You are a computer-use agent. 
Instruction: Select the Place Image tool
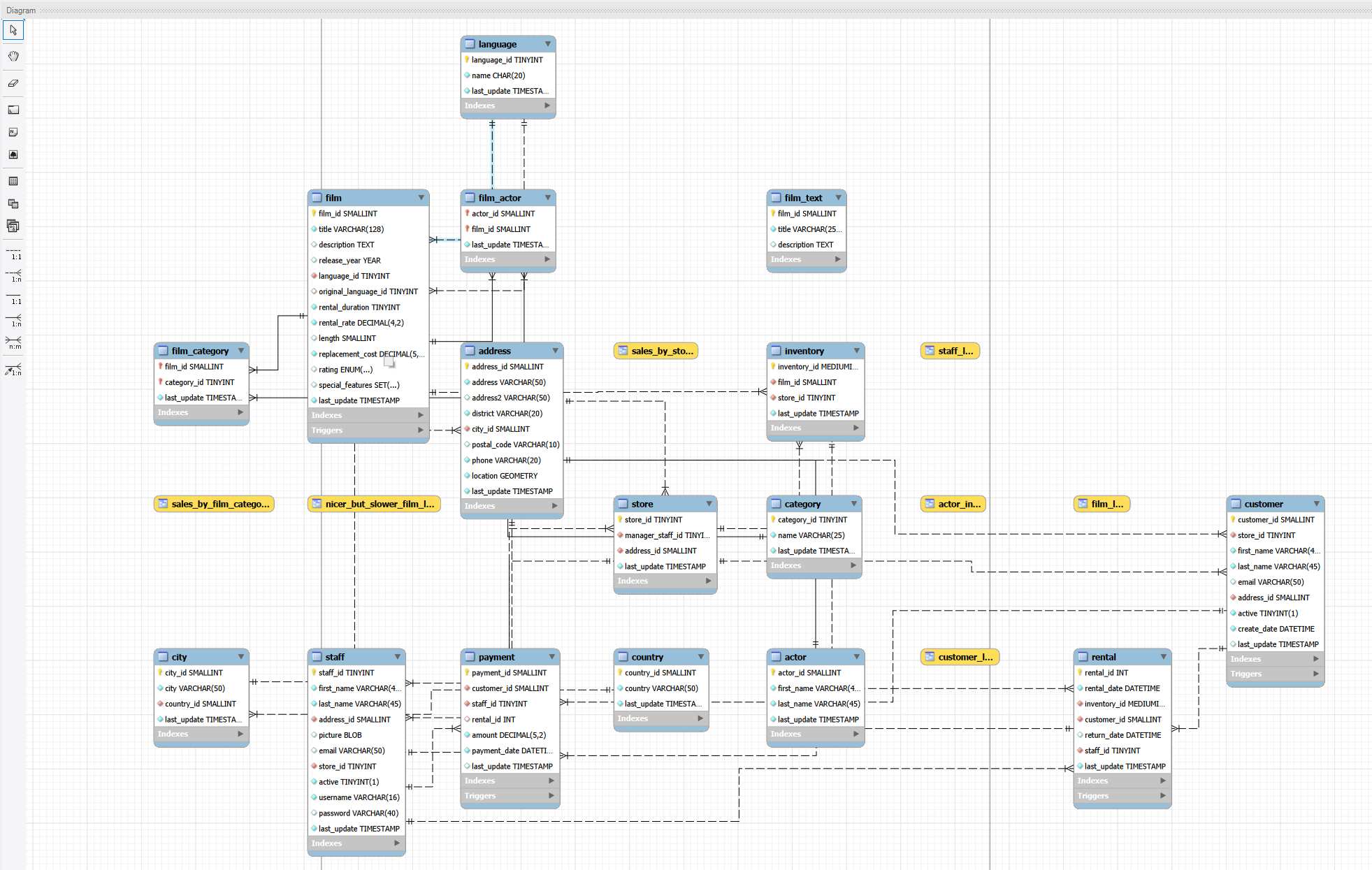click(x=13, y=154)
